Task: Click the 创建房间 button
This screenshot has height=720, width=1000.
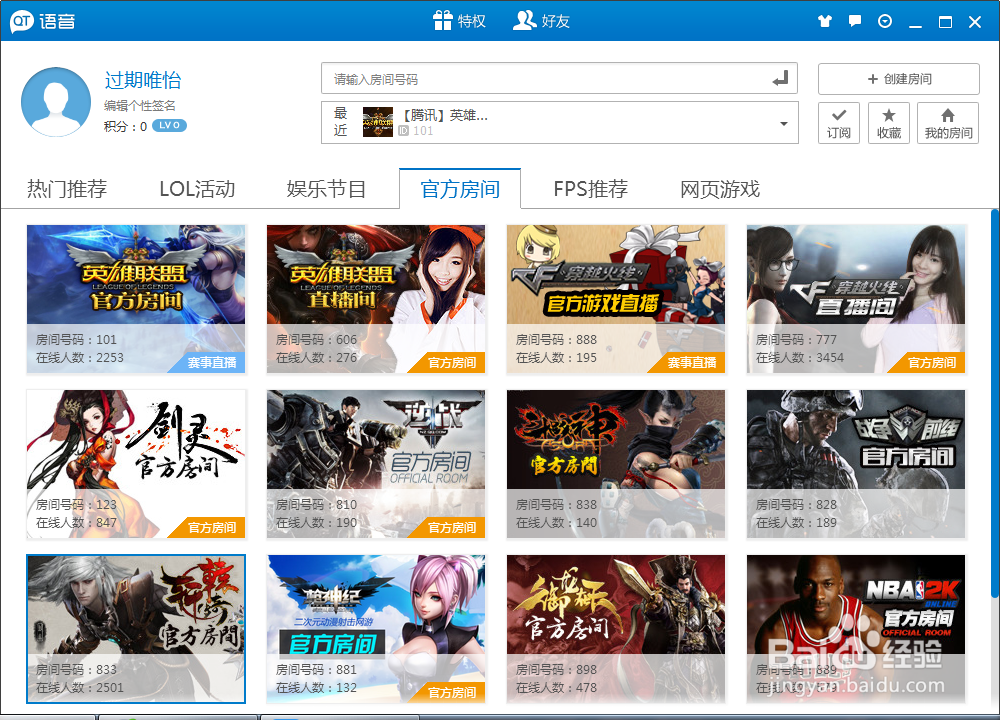Action: coord(897,80)
